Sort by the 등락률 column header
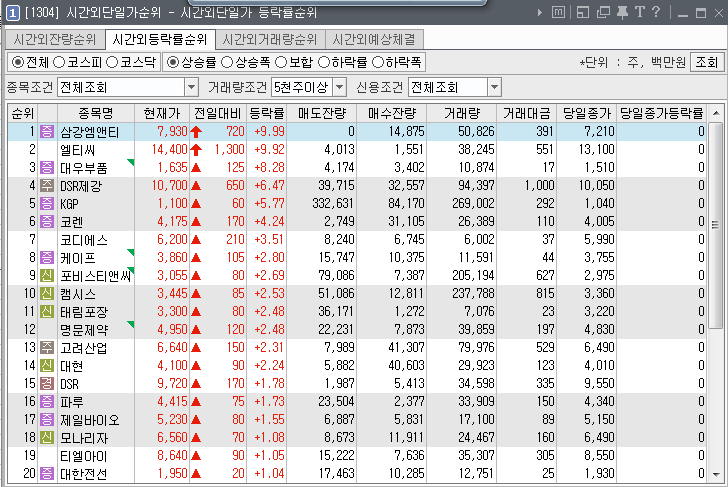728x487 pixels. (x=266, y=113)
